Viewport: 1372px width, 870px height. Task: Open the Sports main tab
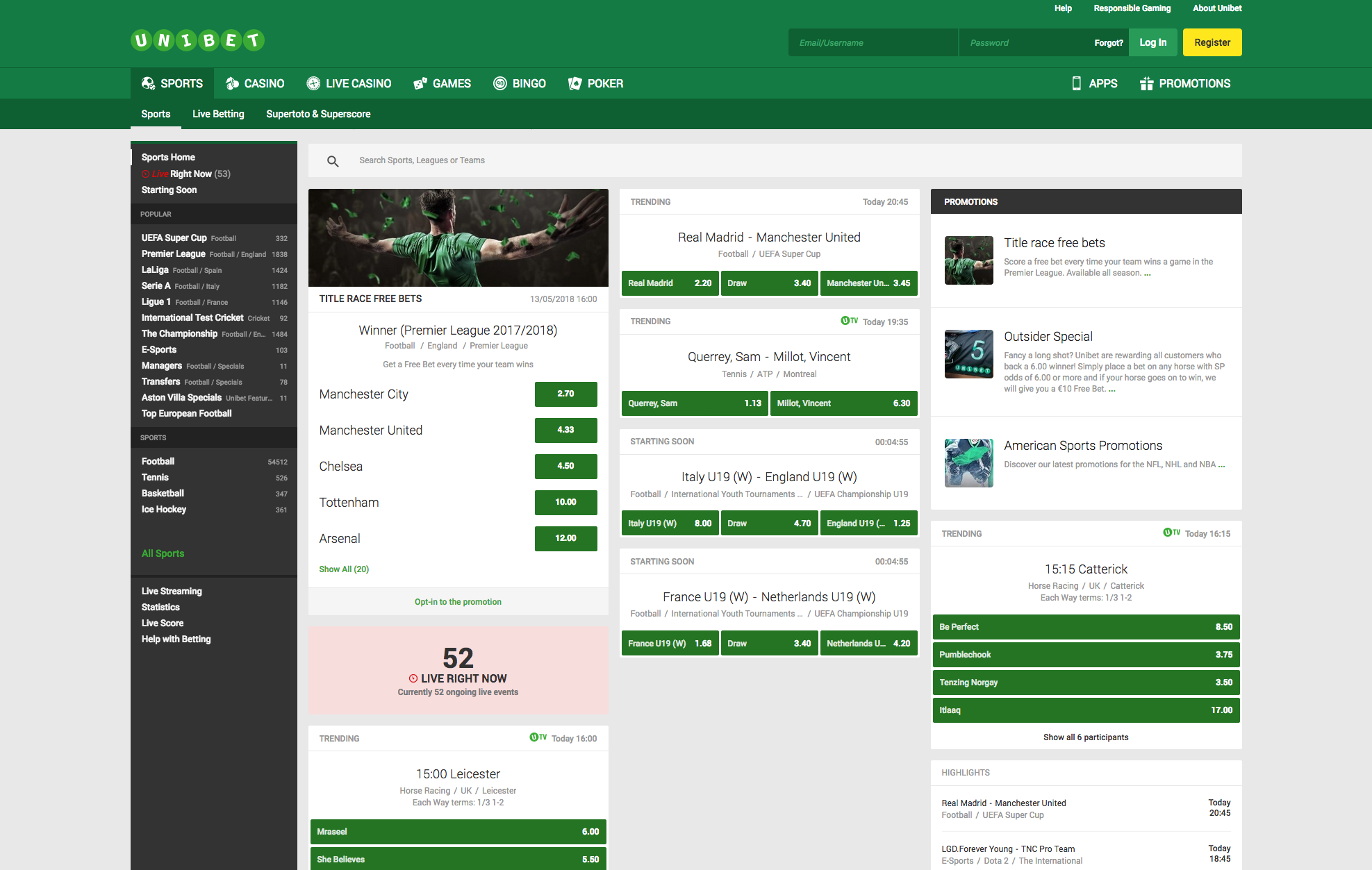[x=172, y=83]
